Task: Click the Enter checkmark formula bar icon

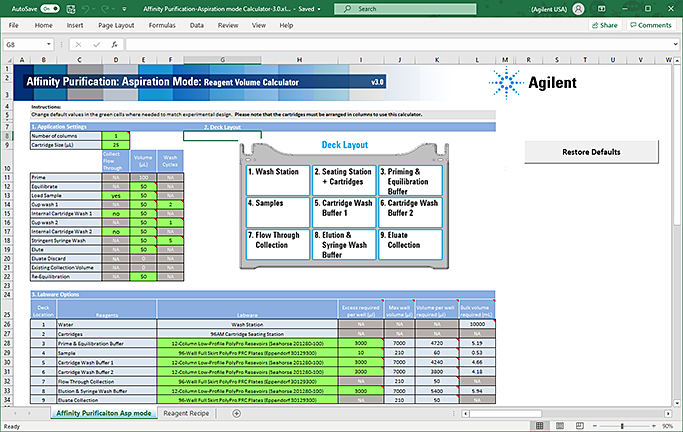Action: 96,44
